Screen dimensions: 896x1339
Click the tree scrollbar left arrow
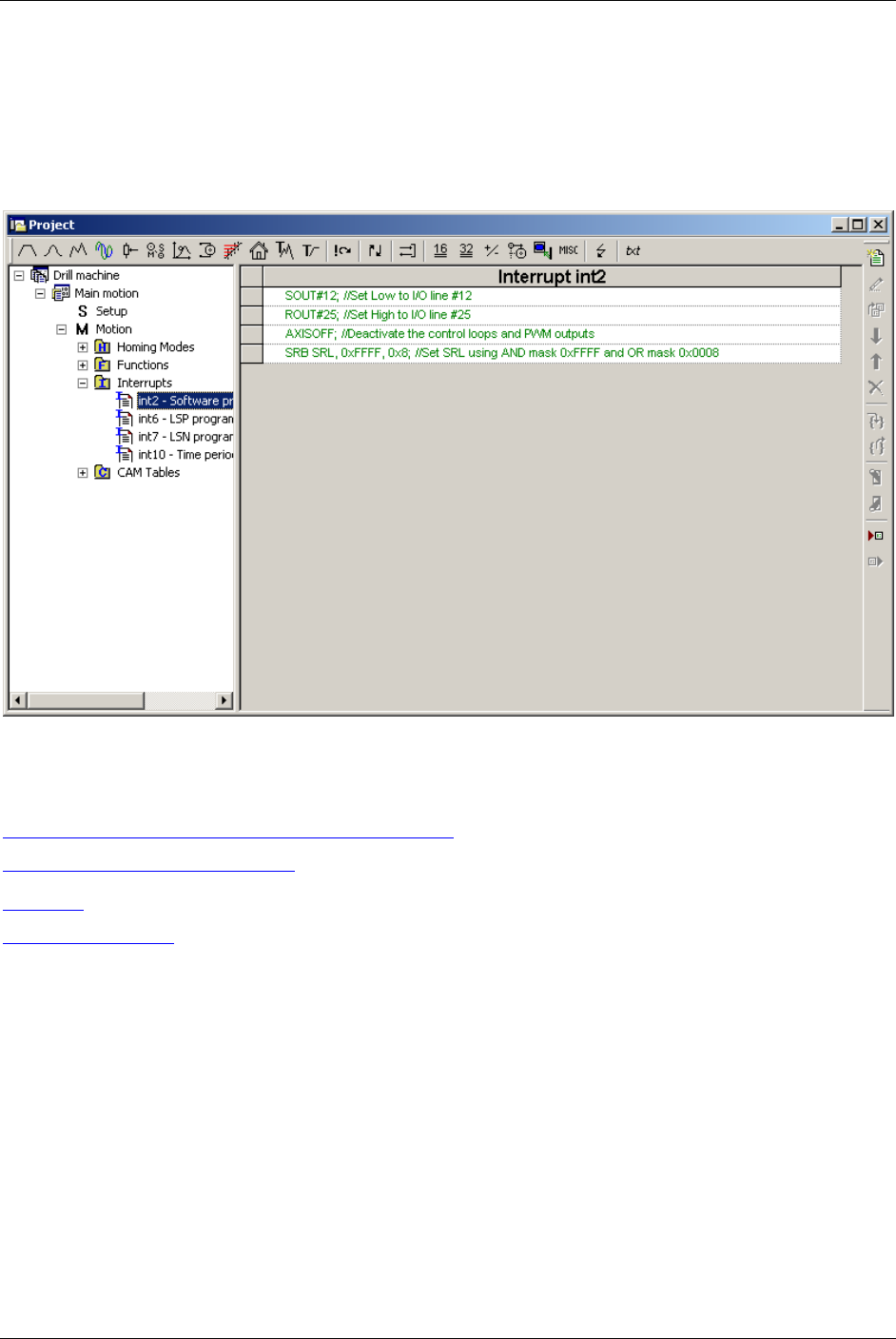click(x=18, y=700)
